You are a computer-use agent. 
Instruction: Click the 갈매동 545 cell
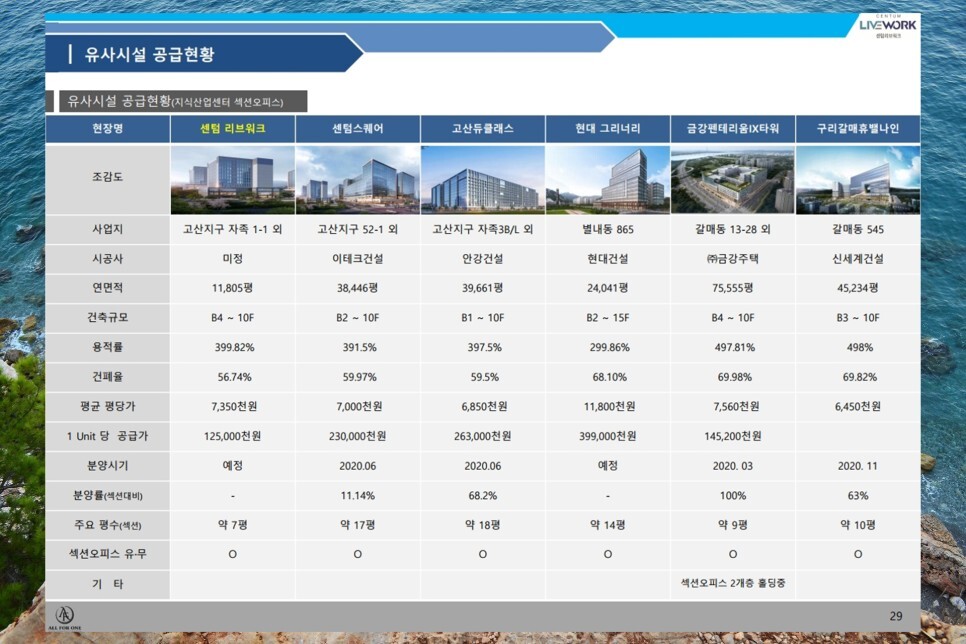click(x=858, y=229)
